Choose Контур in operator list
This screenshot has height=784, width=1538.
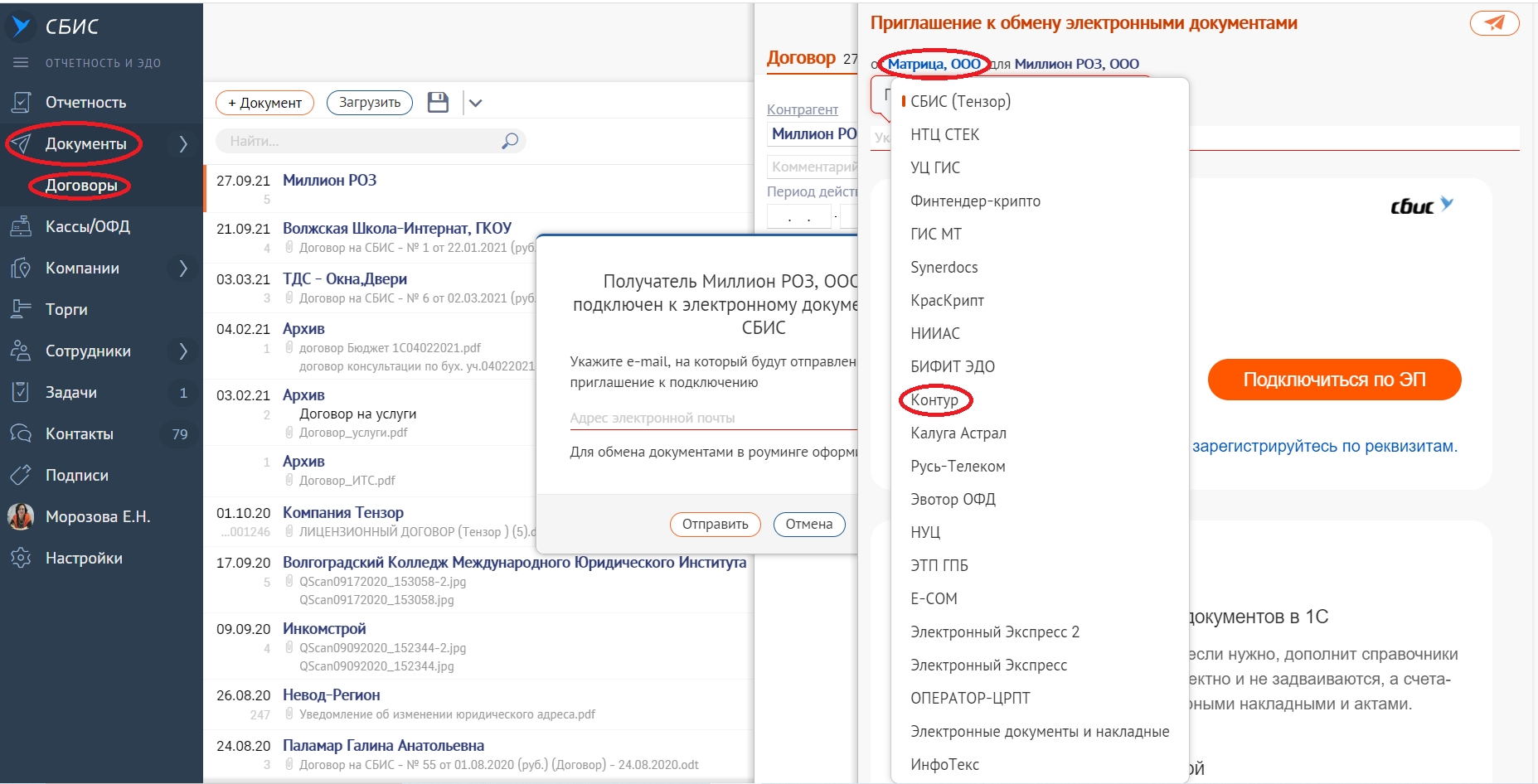[1041, 399]
